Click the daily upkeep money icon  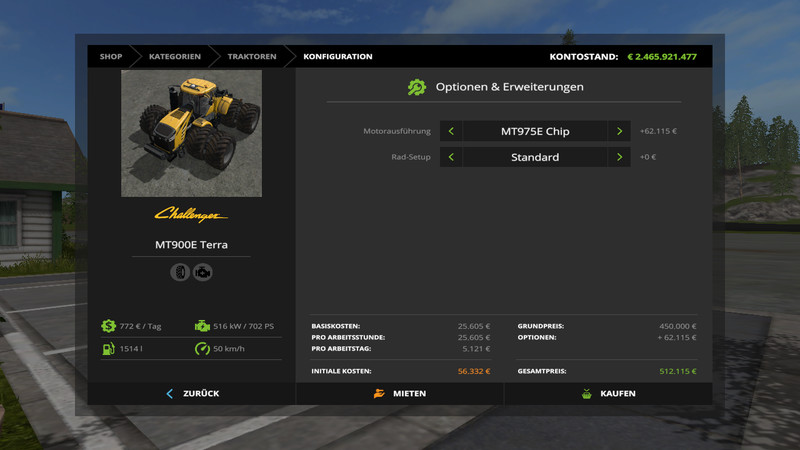(x=108, y=326)
